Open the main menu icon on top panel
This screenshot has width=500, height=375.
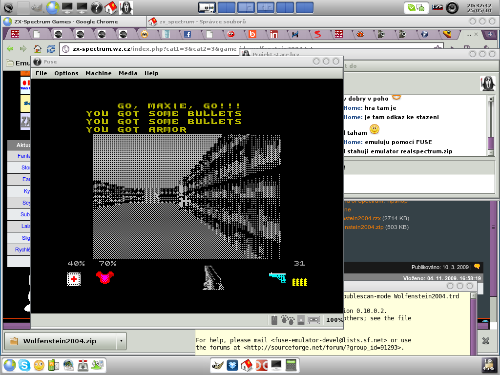click(8, 7)
